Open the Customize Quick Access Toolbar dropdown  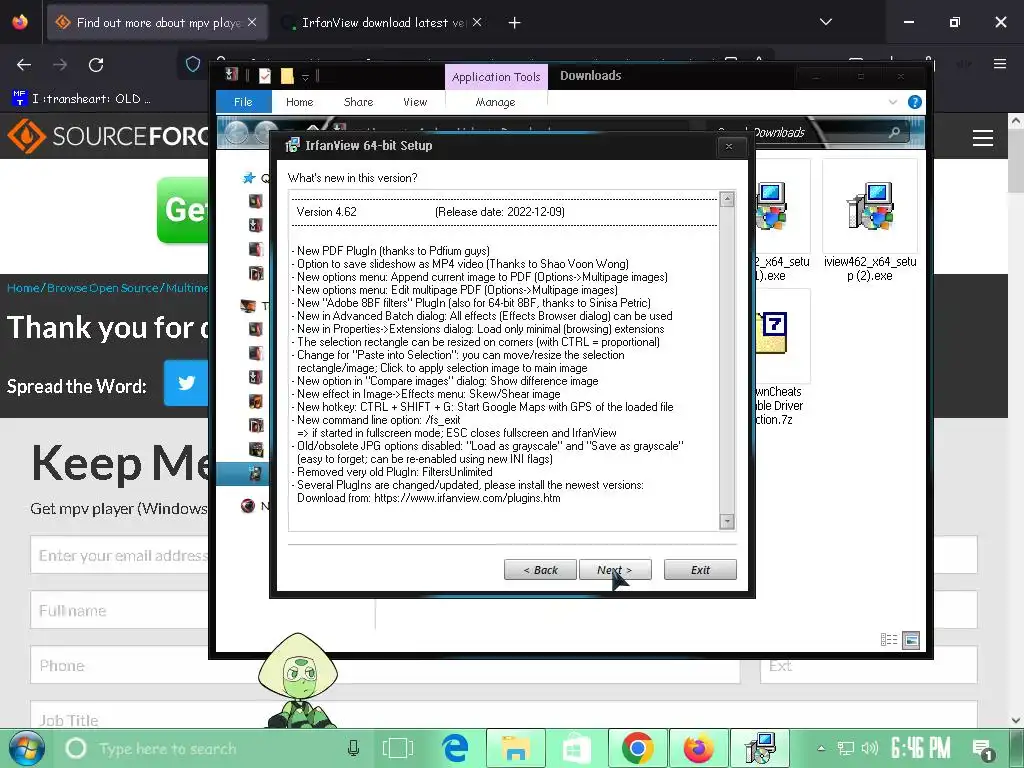(305, 76)
